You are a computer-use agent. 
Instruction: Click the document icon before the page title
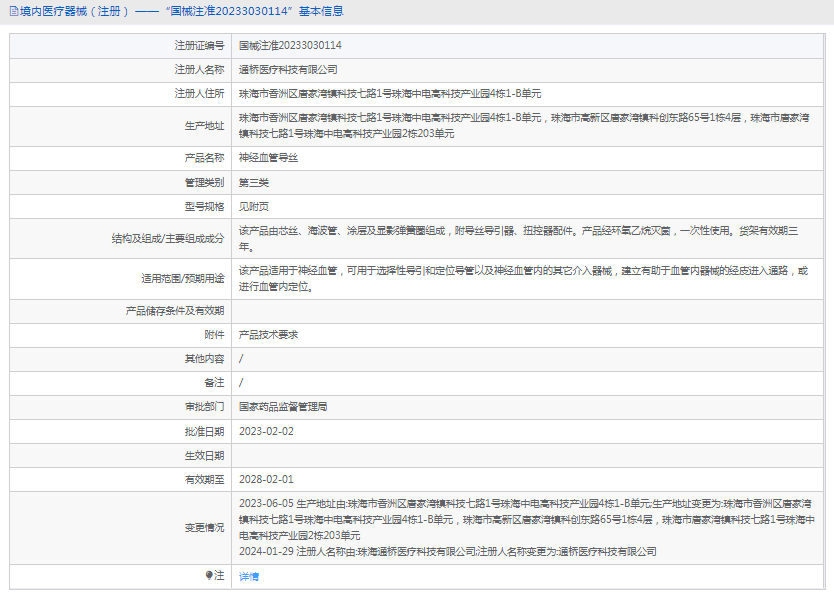tap(14, 11)
